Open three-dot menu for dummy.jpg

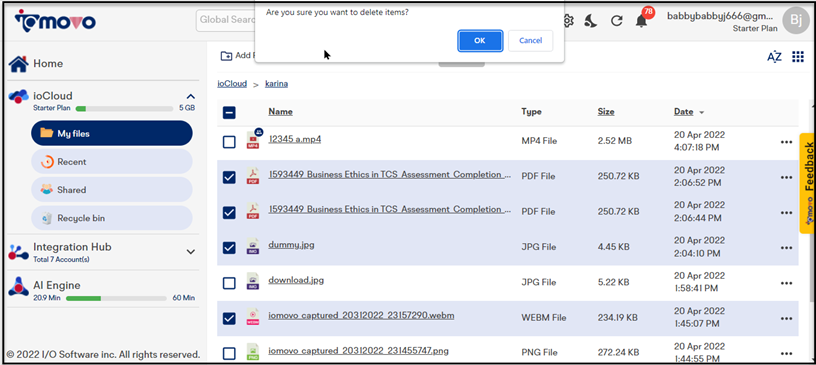tap(786, 248)
